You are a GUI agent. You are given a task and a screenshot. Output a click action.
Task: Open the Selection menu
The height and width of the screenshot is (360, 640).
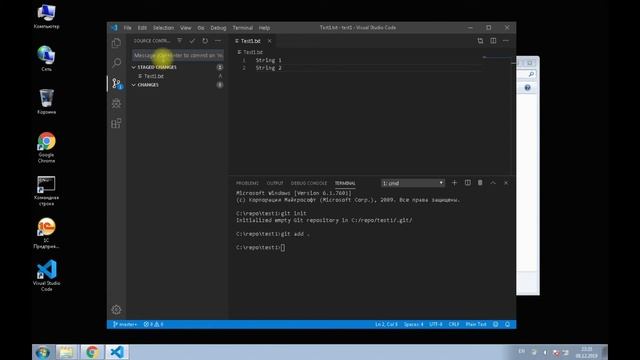coord(163,28)
